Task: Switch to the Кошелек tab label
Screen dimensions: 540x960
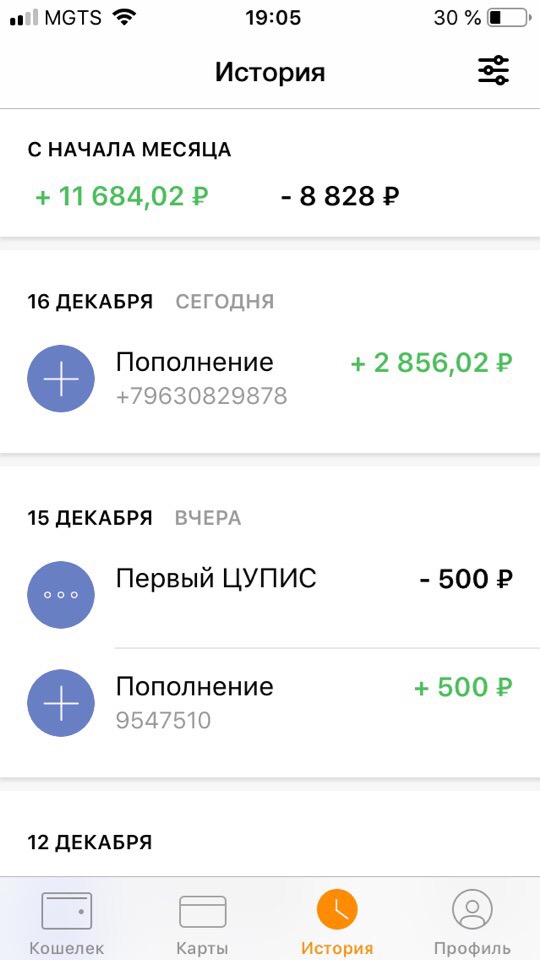Action: point(67,948)
